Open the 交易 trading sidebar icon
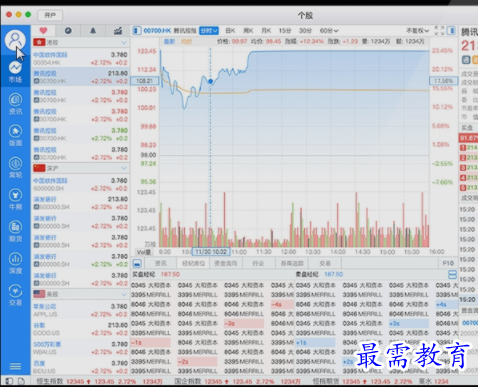 point(15,295)
